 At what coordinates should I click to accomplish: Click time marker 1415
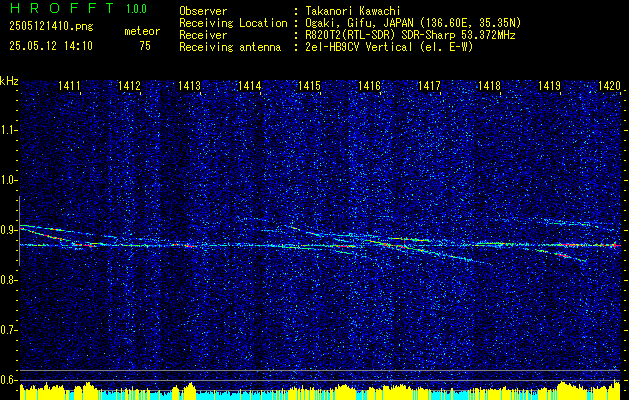click(x=309, y=85)
